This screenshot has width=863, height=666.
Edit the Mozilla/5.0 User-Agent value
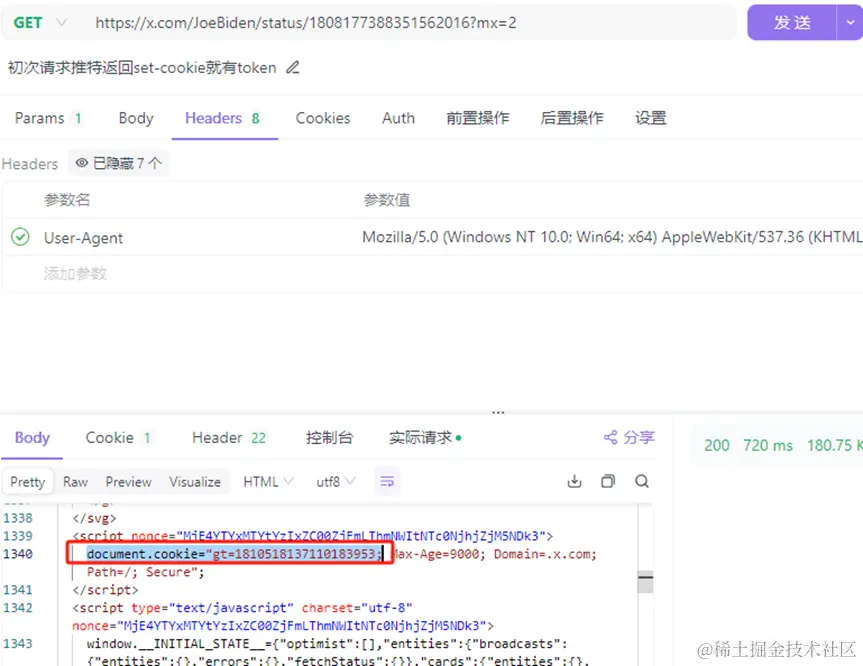[x=611, y=237]
